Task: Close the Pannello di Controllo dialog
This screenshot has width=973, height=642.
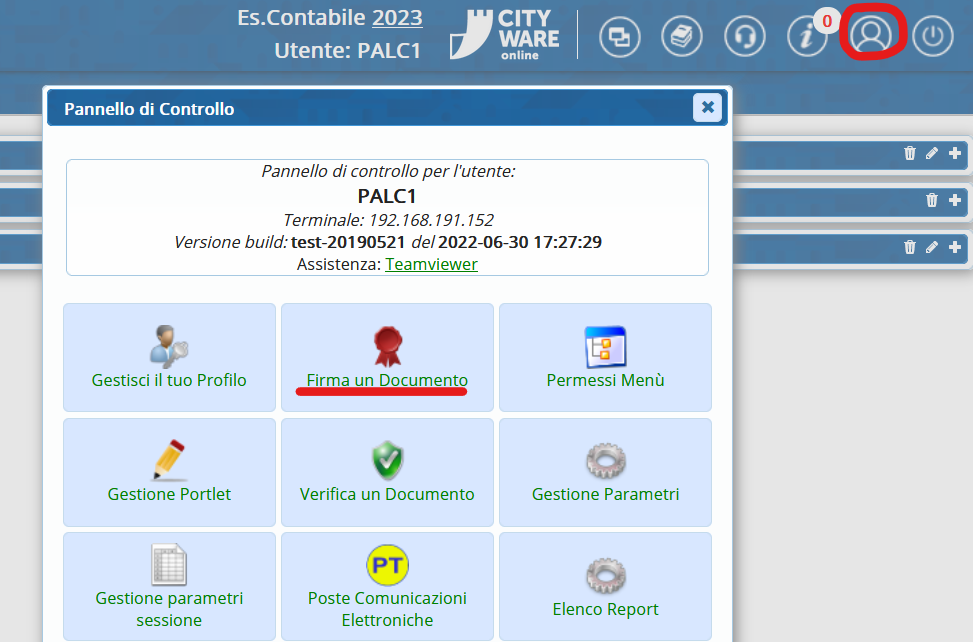Action: 707,107
